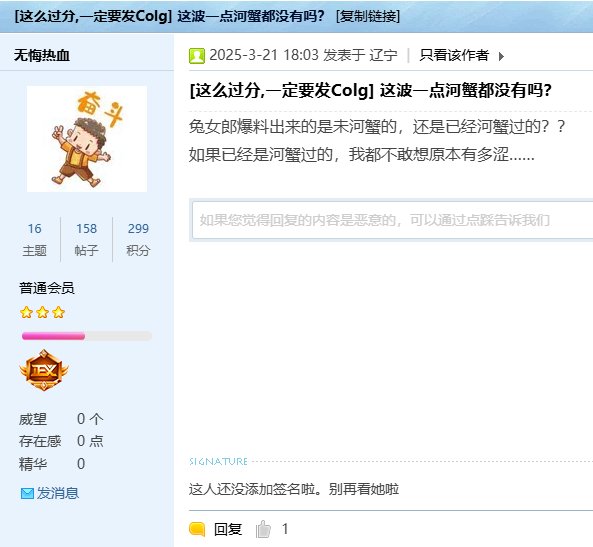
Task: Click the orange medal badge icon
Action: pyautogui.click(x=44, y=370)
